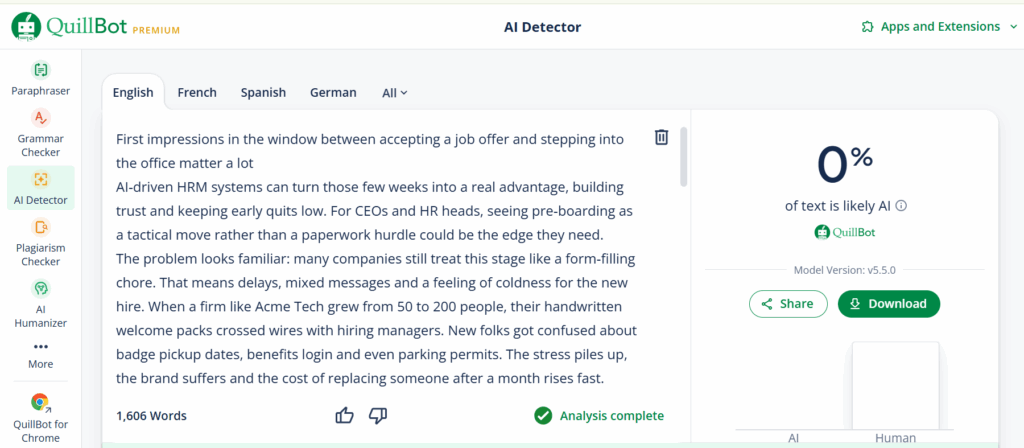Give thumbs down feedback on analysis

point(378,415)
